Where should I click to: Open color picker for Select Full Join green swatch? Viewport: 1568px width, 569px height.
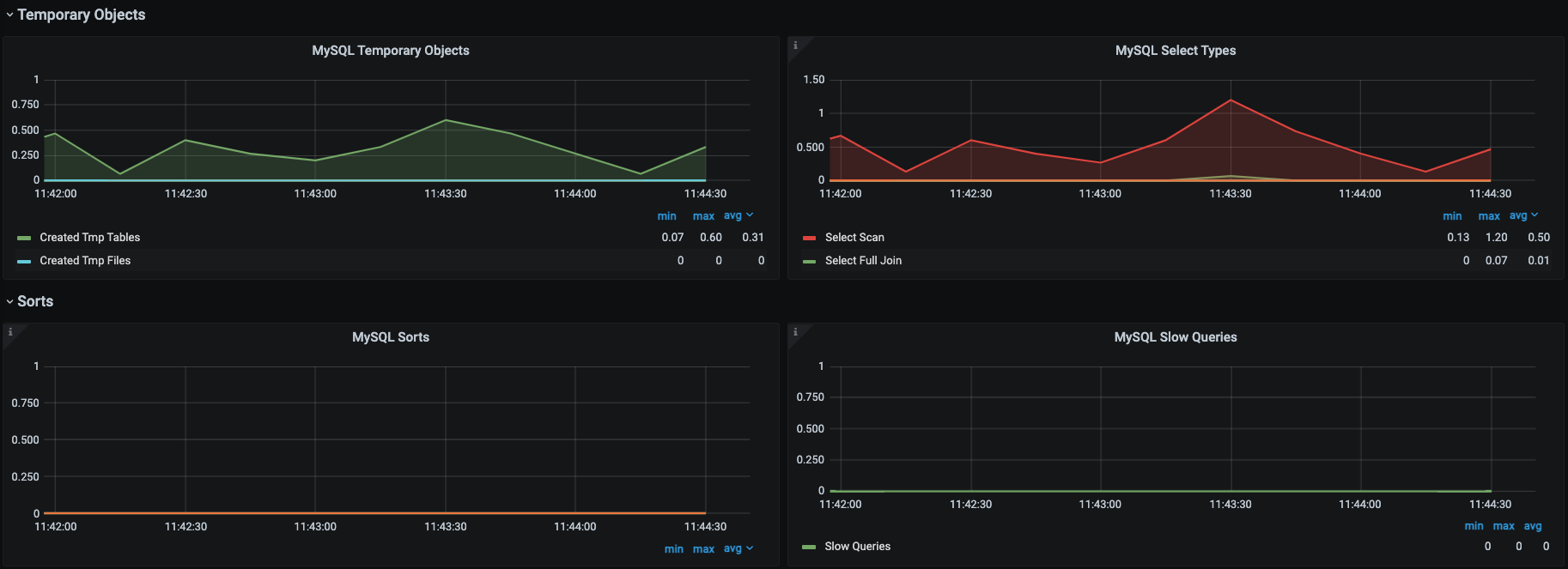click(x=809, y=261)
